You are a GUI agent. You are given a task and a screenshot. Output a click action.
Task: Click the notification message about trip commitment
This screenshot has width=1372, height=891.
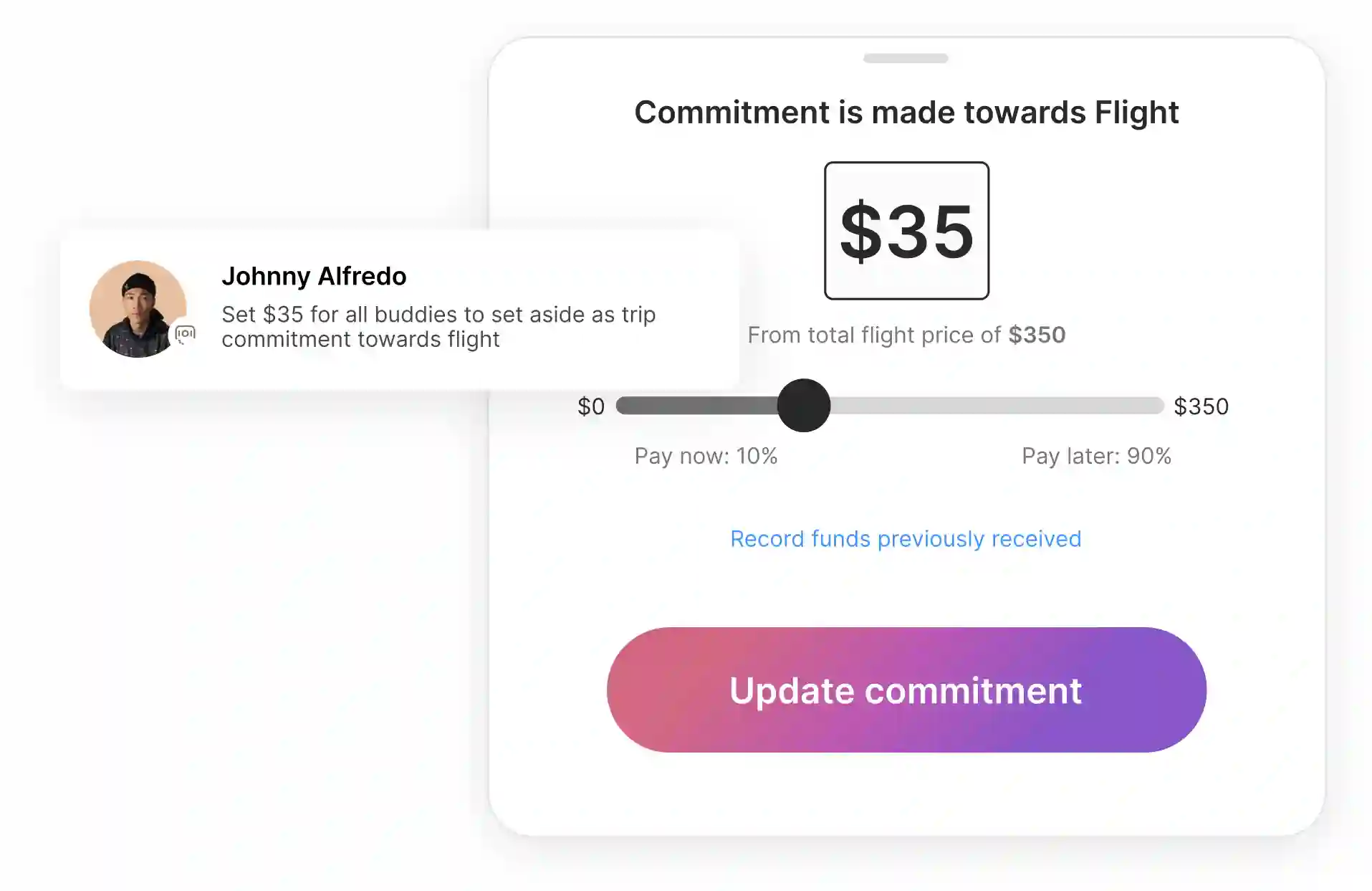[438, 327]
